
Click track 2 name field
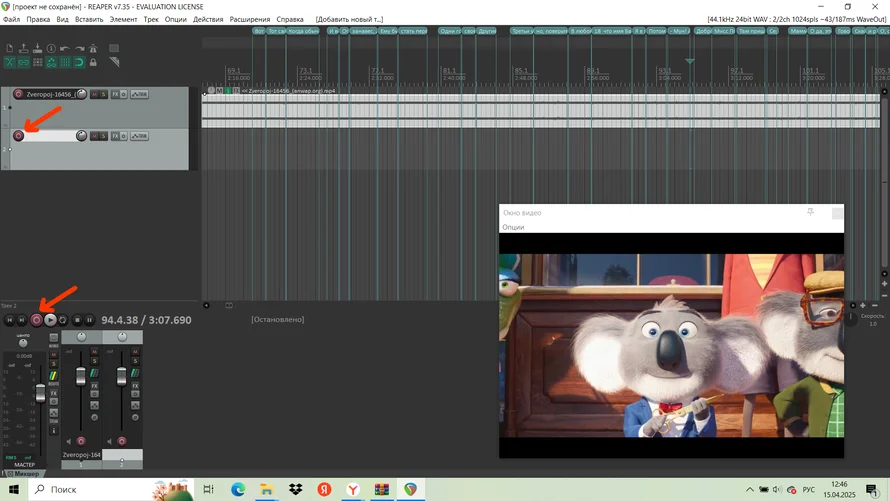(x=50, y=136)
